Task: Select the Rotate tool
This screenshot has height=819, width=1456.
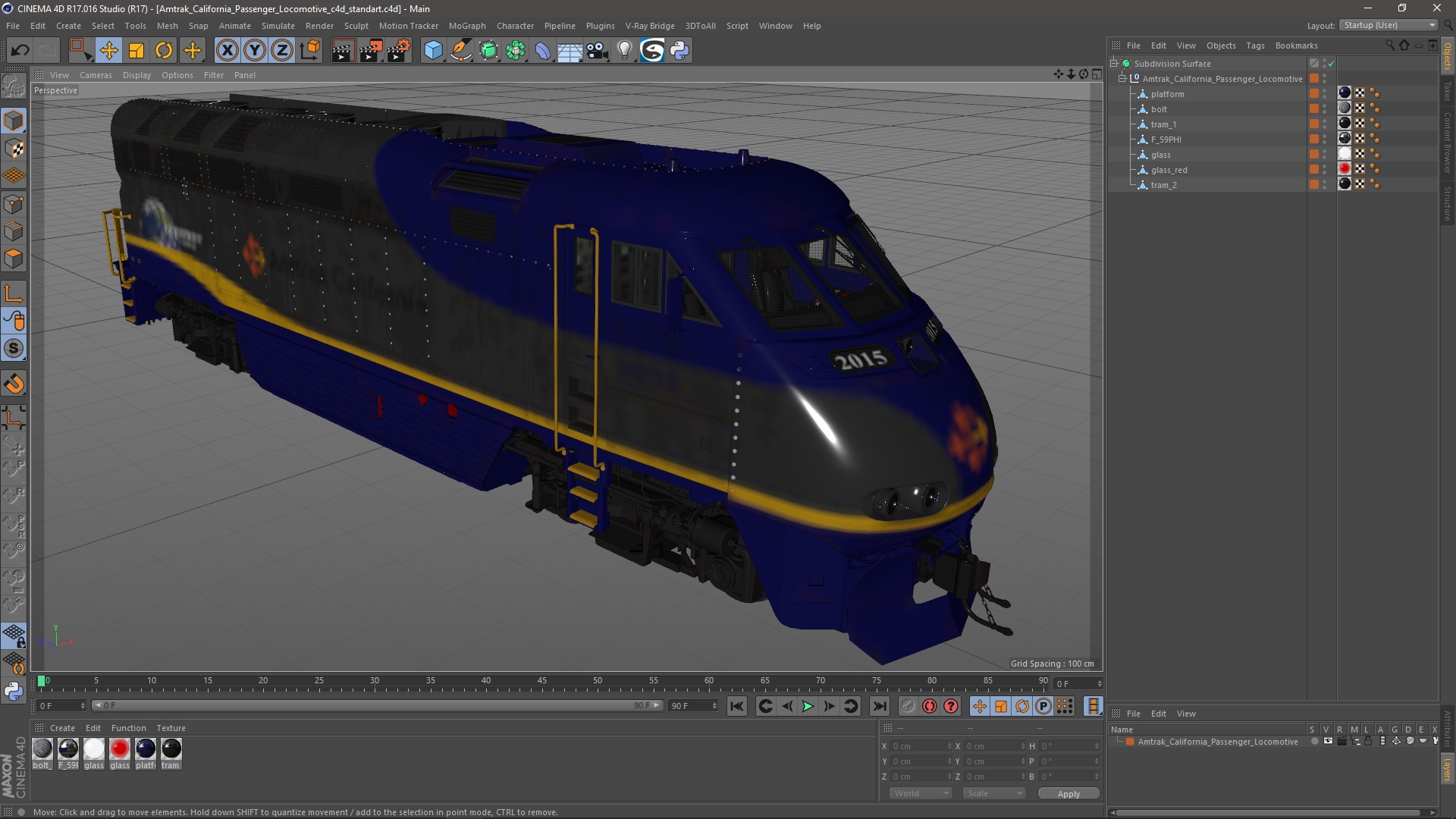Action: (164, 51)
